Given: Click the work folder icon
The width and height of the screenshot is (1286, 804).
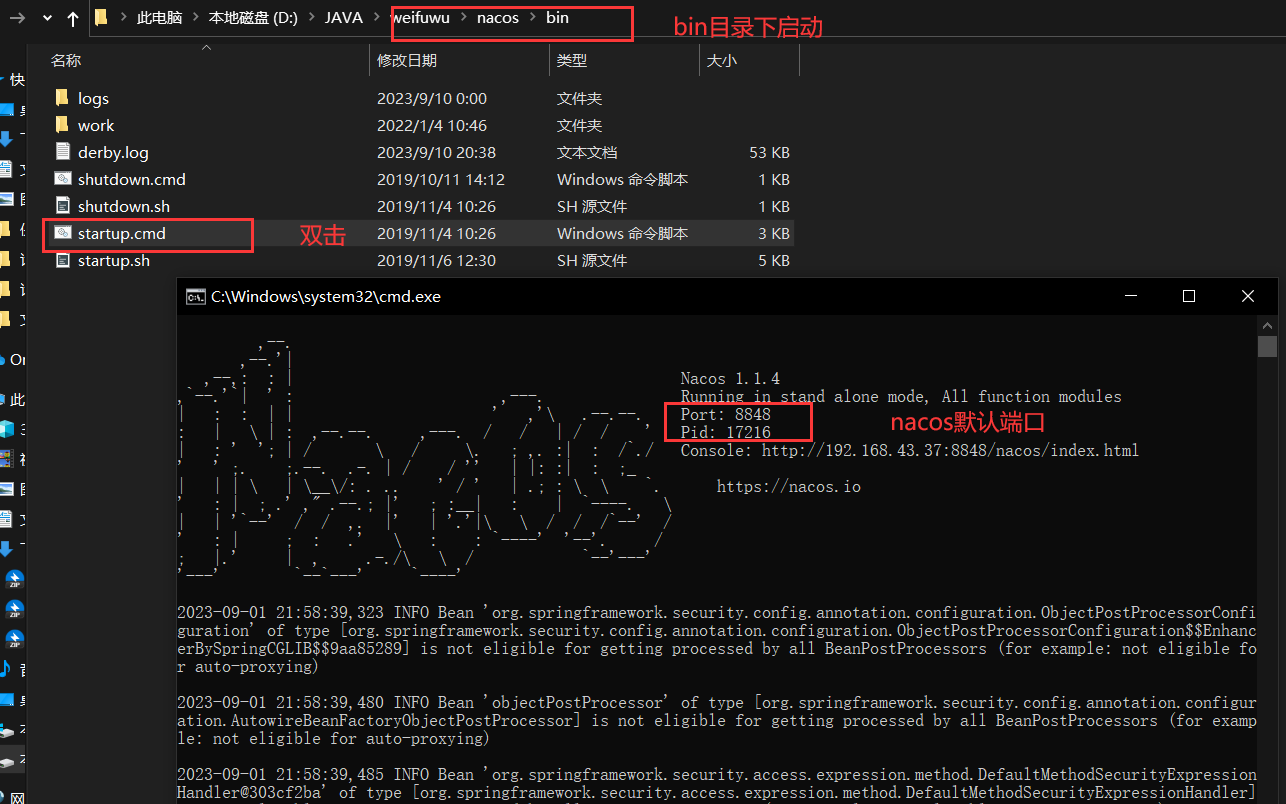Looking at the screenshot, I should point(62,125).
